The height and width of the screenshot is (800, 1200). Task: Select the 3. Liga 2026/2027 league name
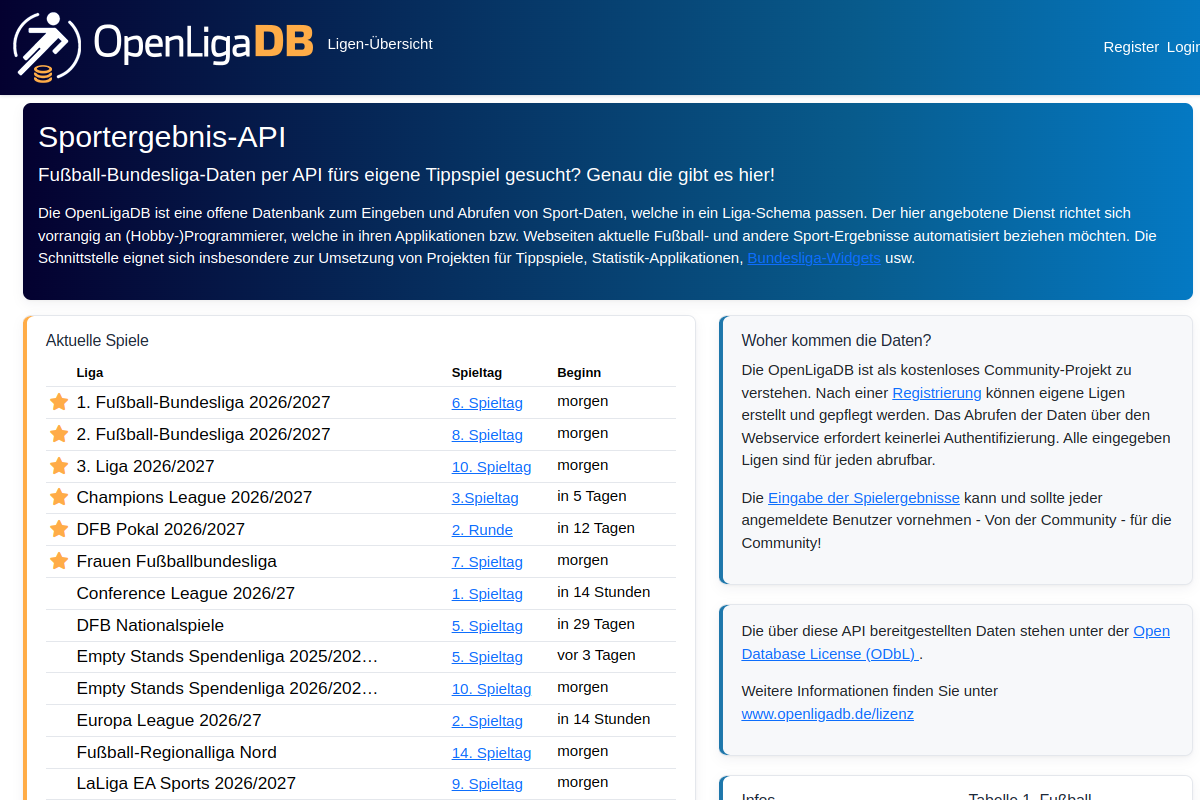pos(145,466)
